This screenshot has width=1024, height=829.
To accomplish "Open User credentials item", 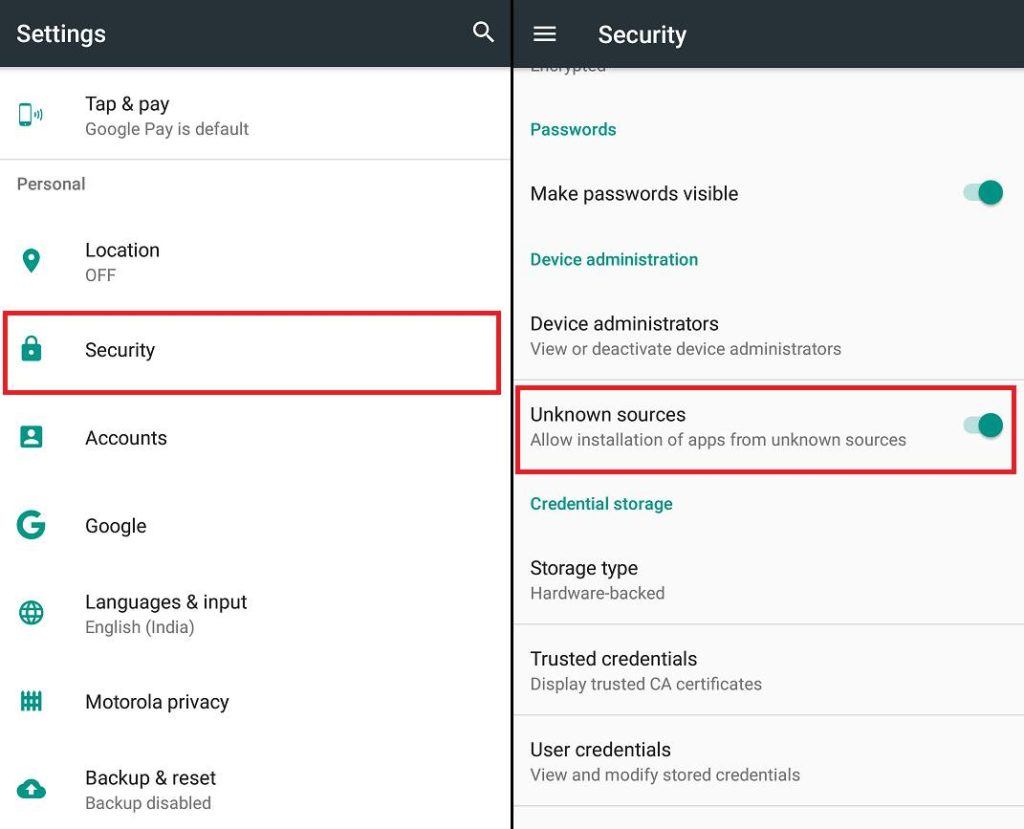I will pyautogui.click(x=665, y=761).
